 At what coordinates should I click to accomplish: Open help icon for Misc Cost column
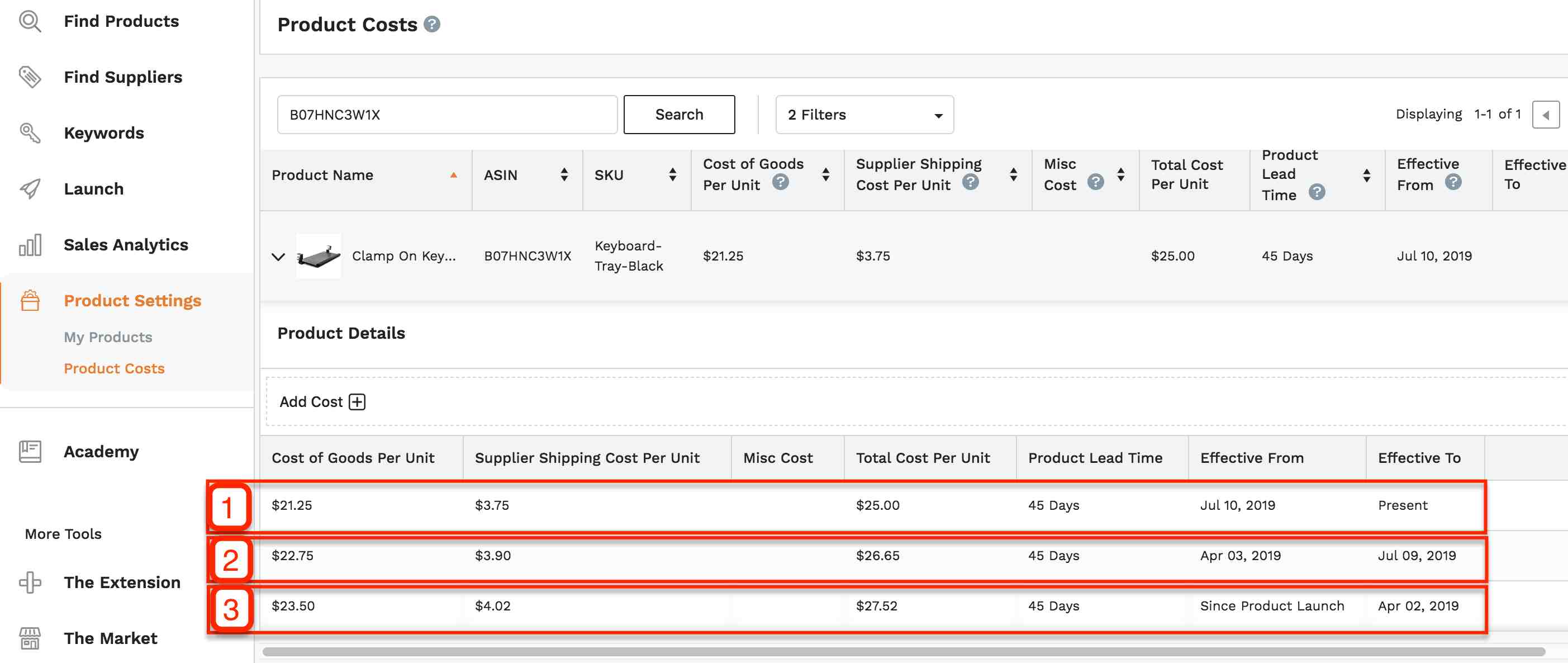point(1095,182)
